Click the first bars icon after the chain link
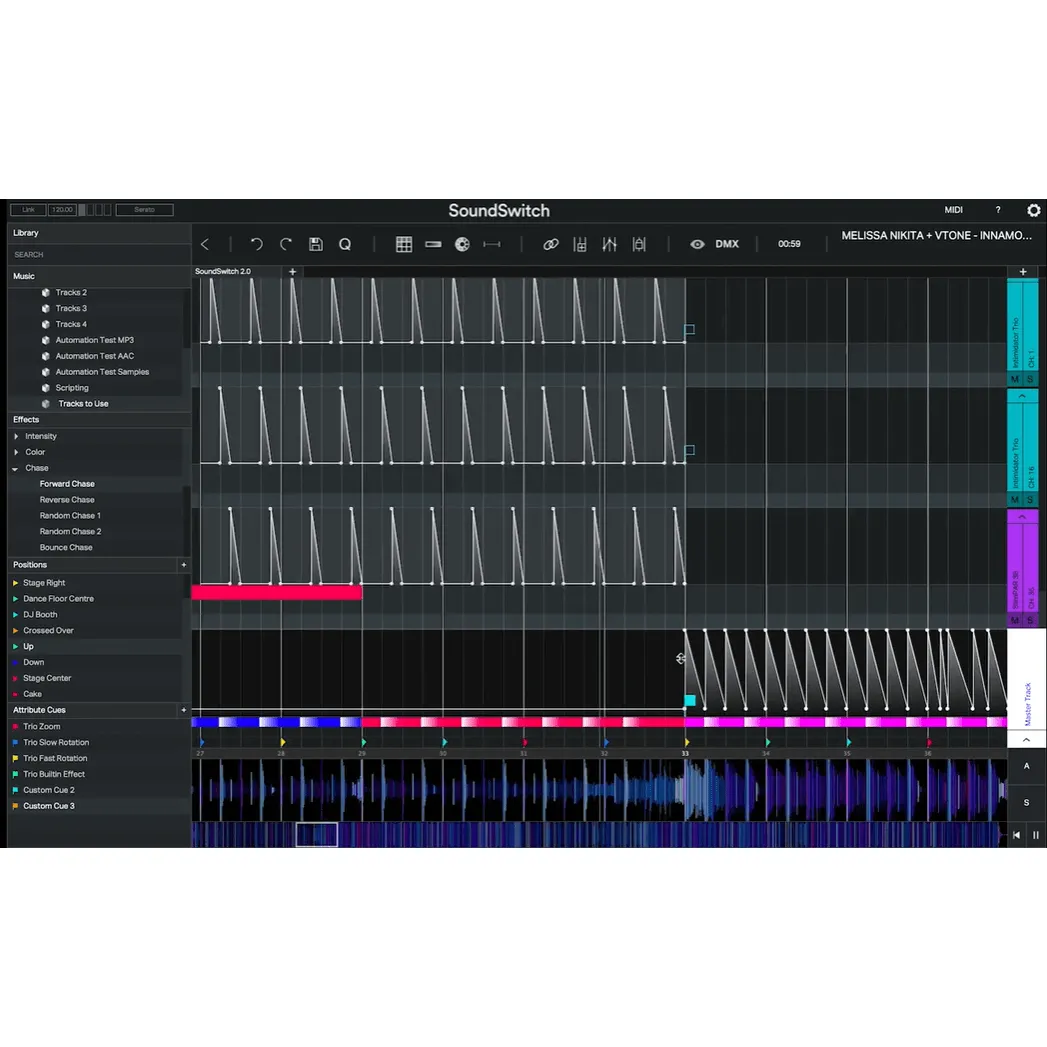This screenshot has width=1047, height=1047. point(580,244)
